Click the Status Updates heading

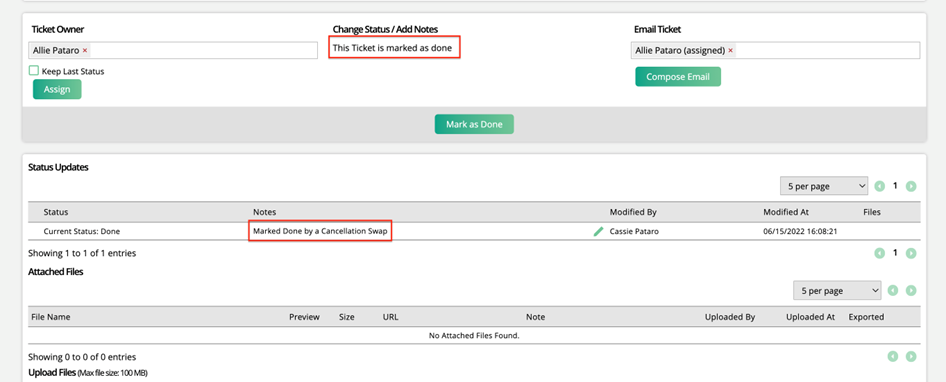click(58, 168)
